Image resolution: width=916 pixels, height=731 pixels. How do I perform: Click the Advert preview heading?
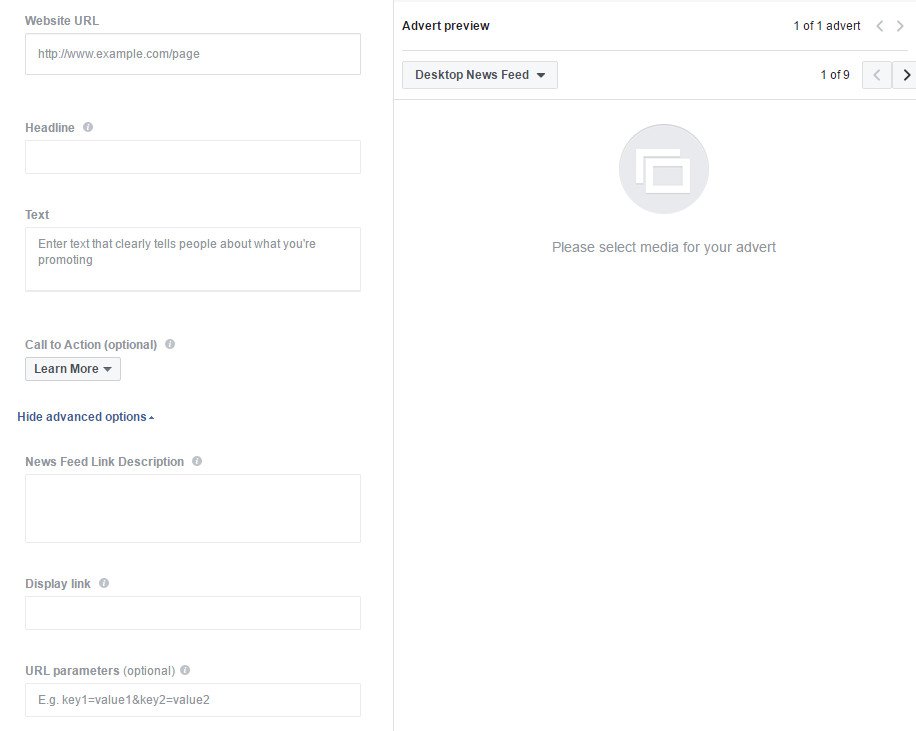(446, 26)
